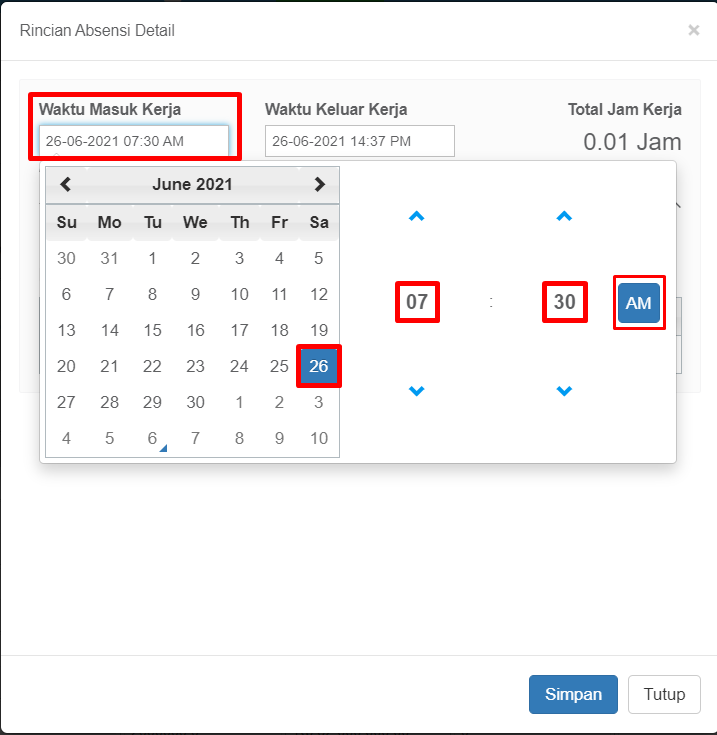717x735 pixels.
Task: Decrease minutes using down chevron
Action: [x=564, y=390]
